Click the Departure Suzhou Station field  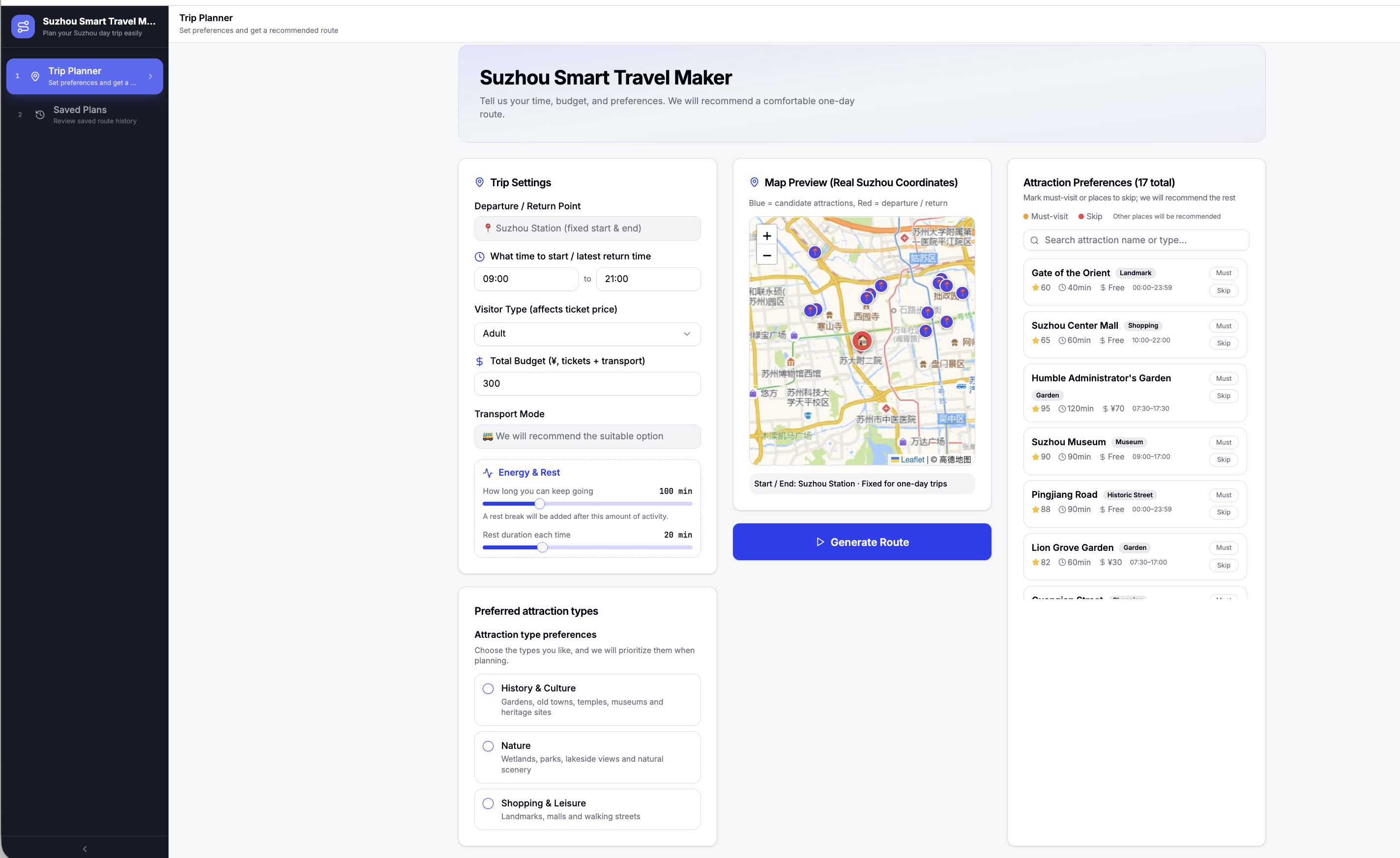click(587, 229)
